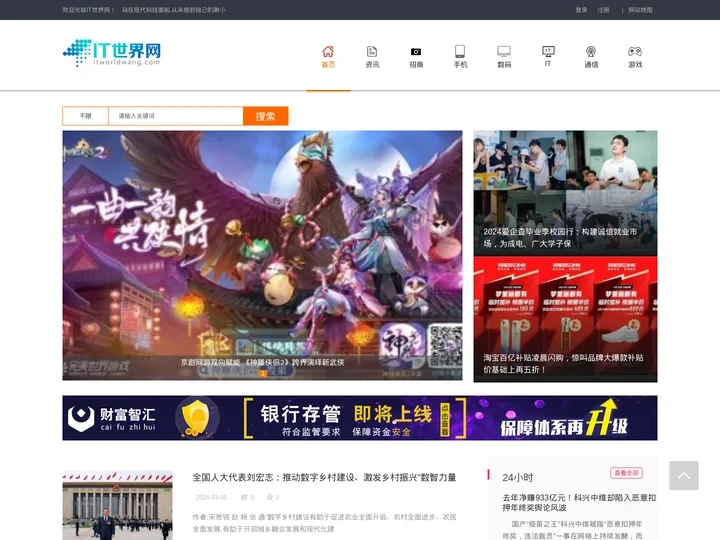Click the IT世界网 site logo
The height and width of the screenshot is (540, 720).
tap(112, 53)
